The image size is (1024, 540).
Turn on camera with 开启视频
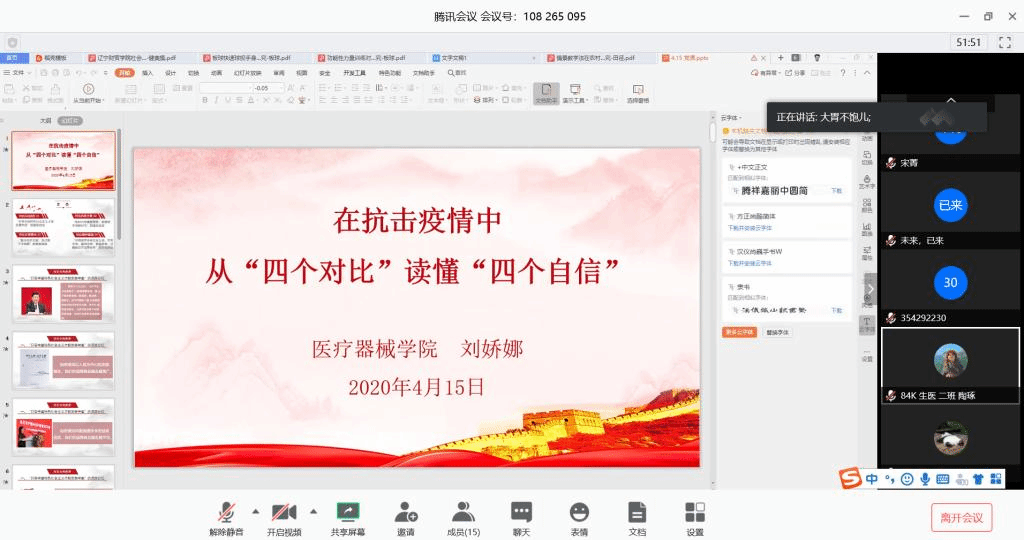click(x=284, y=518)
